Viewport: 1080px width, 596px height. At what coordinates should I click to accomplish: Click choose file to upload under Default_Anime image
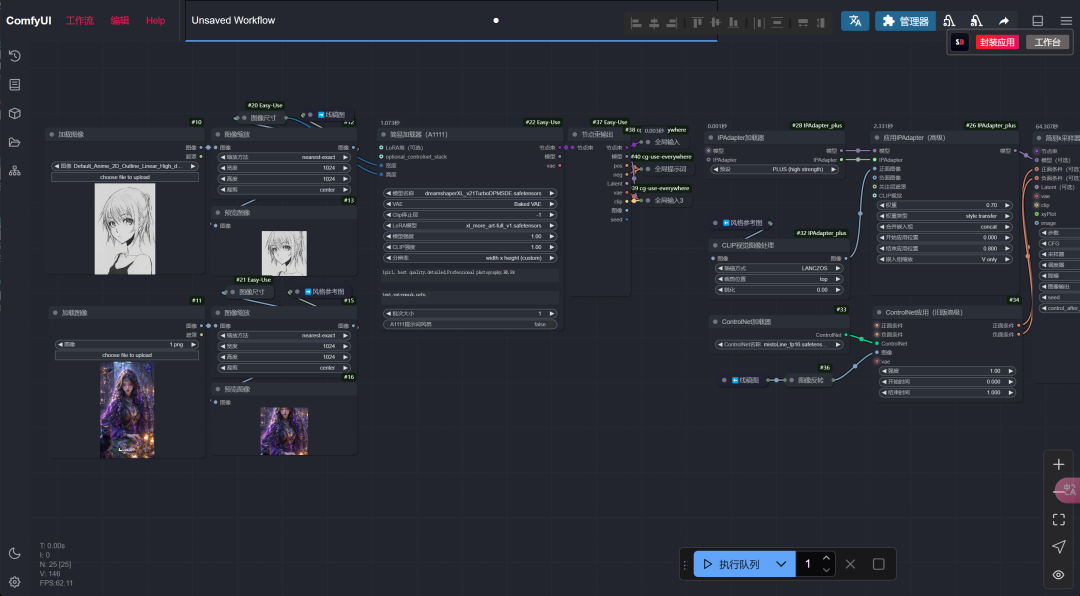[125, 177]
